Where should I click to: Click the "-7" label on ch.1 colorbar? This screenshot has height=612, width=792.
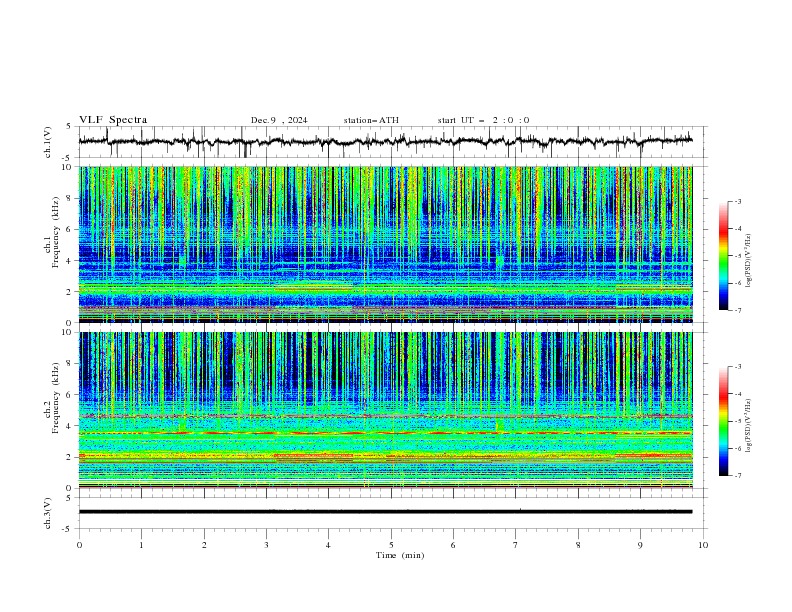(738, 310)
